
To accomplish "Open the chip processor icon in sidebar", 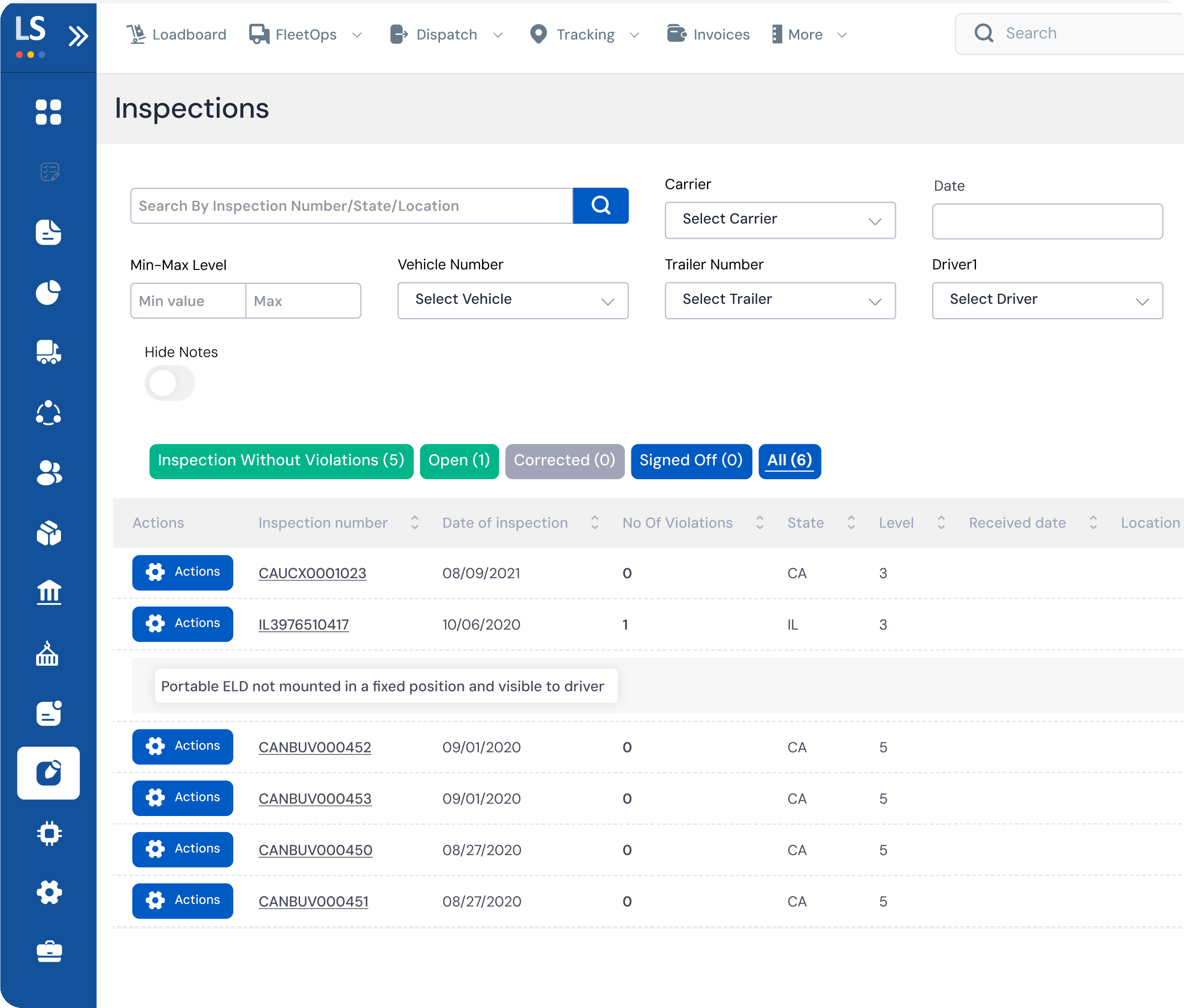I will click(49, 834).
